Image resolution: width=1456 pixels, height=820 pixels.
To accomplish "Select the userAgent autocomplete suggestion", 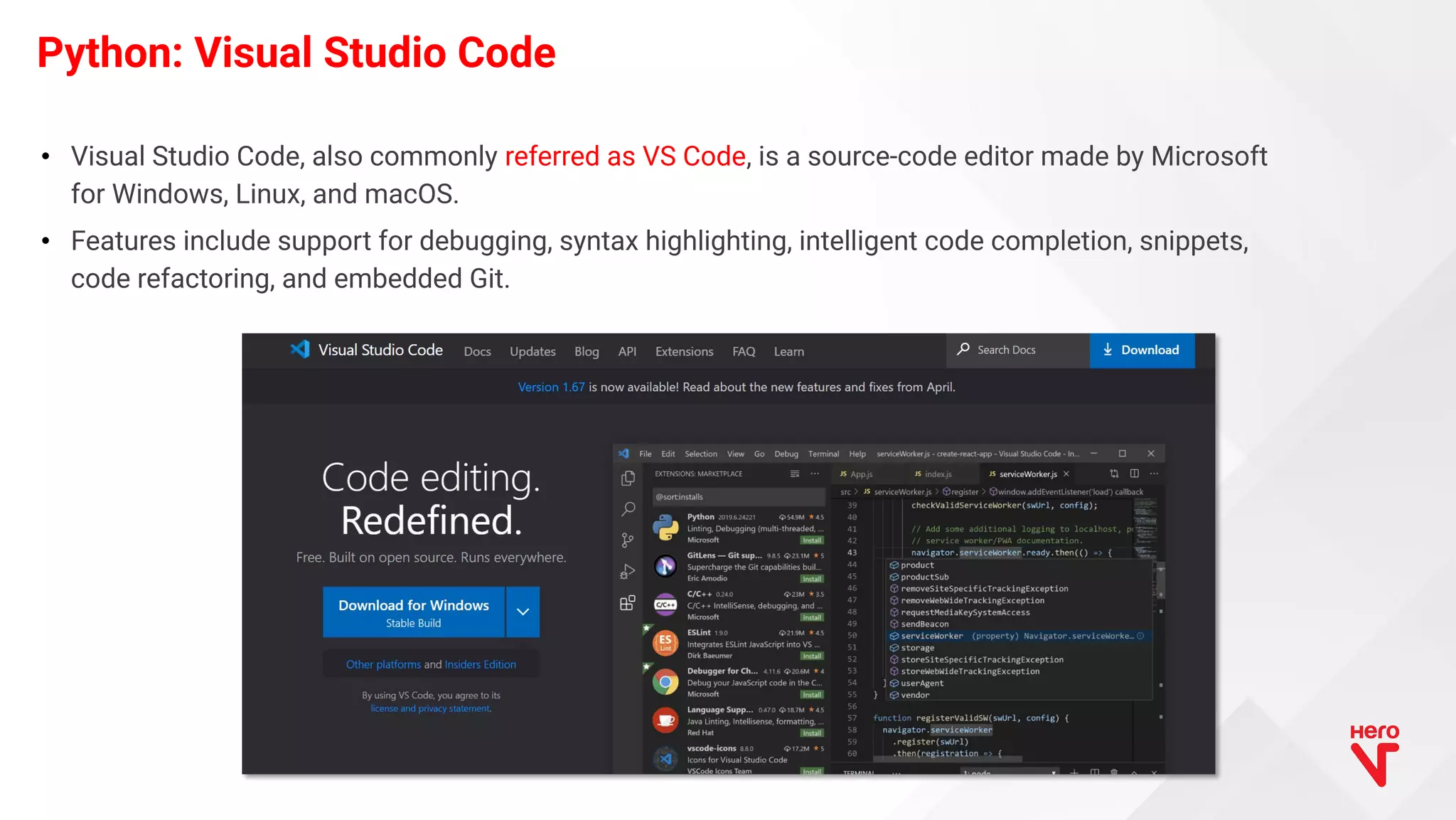I will pos(1018,683).
